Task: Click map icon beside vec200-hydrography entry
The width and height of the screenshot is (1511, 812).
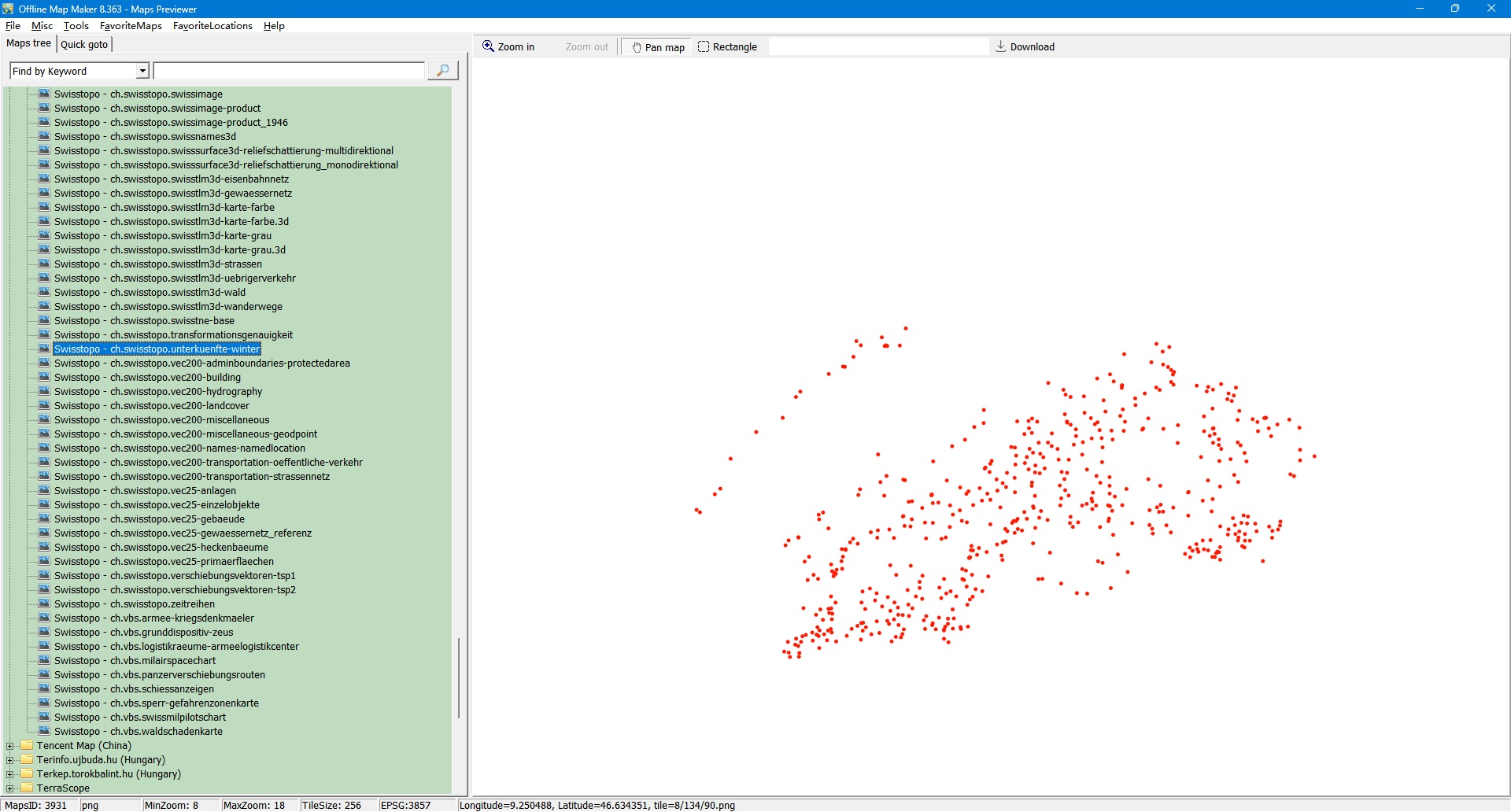Action: 44,392
